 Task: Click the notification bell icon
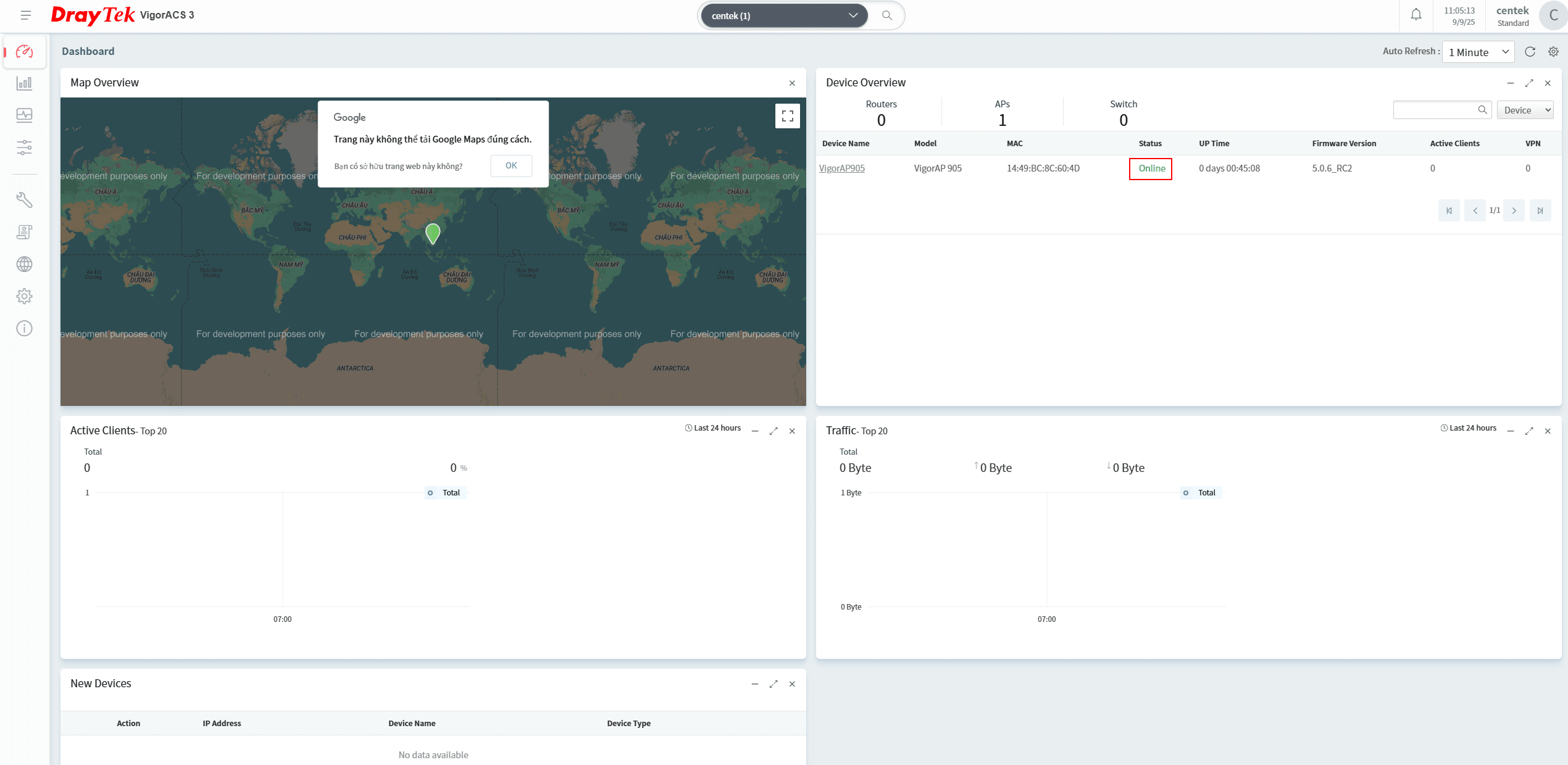click(x=1416, y=15)
